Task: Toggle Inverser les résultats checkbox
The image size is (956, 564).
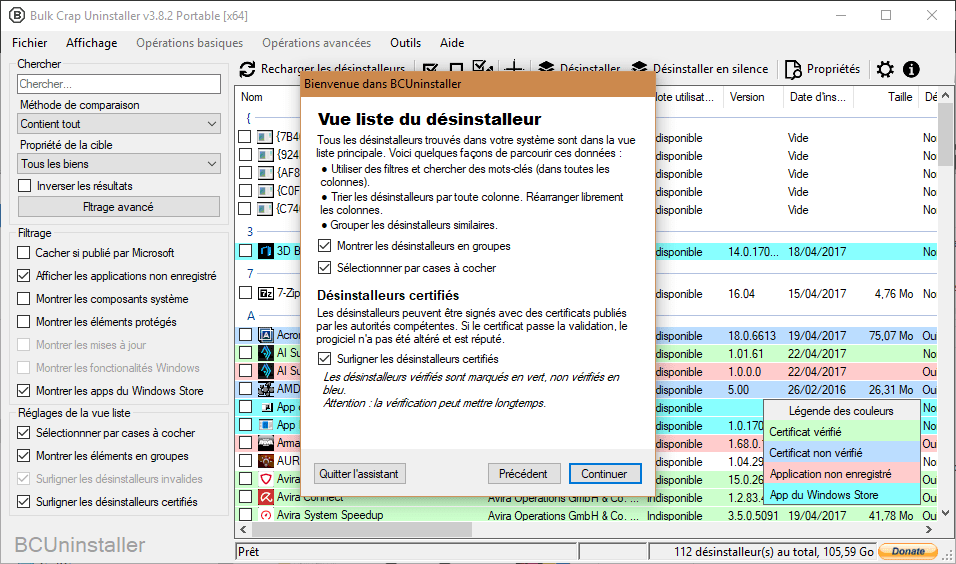Action: click(25, 185)
